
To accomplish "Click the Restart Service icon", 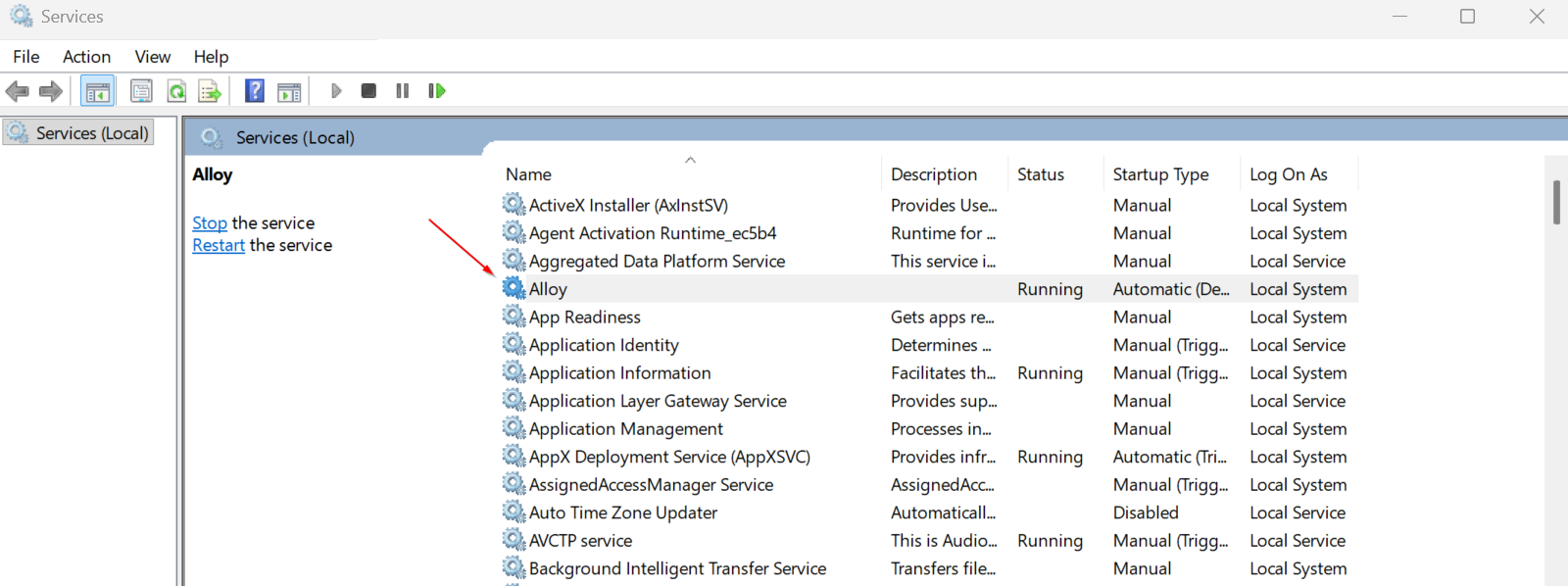I will pos(436,91).
